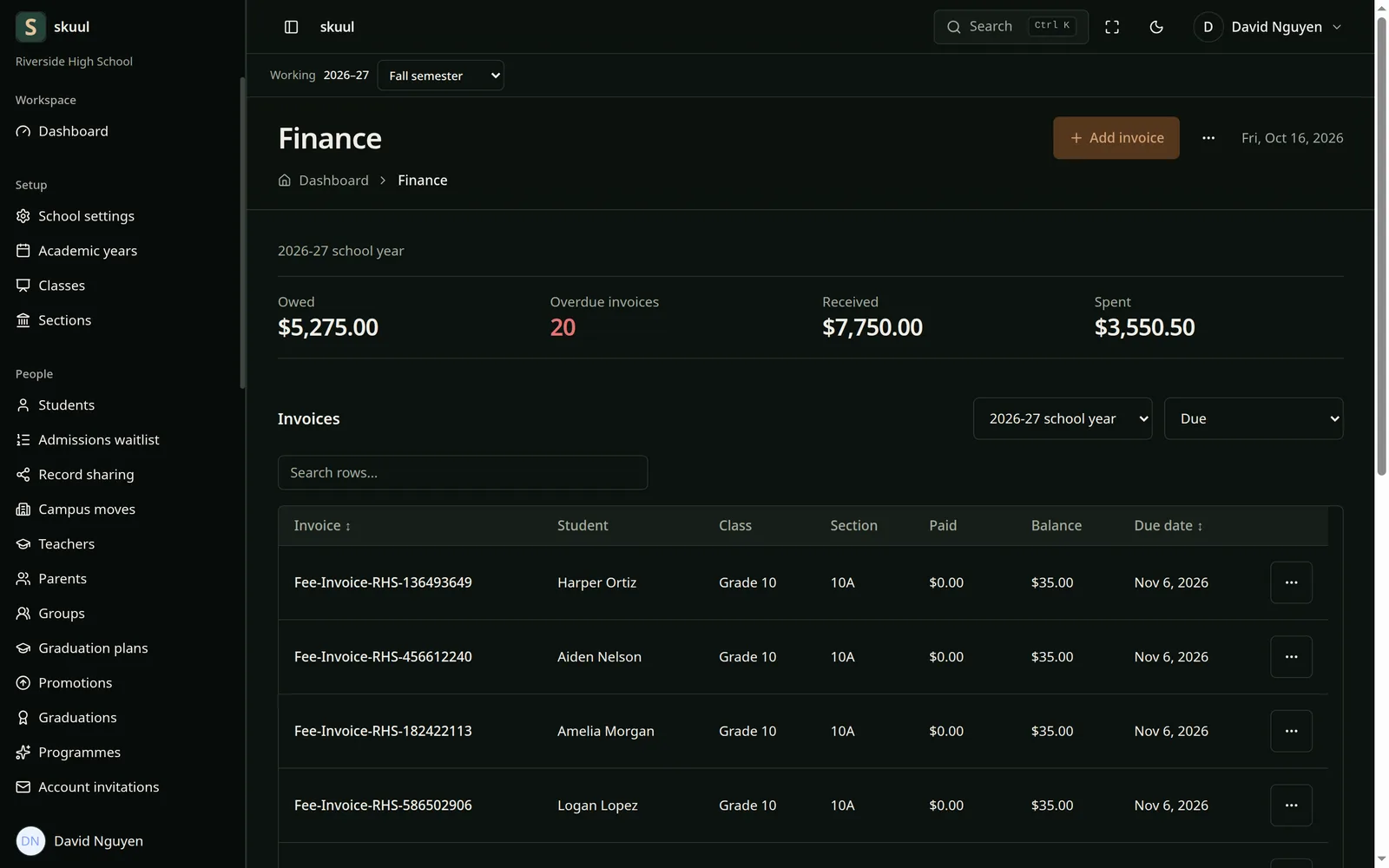Open Account invitations sidebar item
Viewport: 1389px width, 868px height.
122,787
